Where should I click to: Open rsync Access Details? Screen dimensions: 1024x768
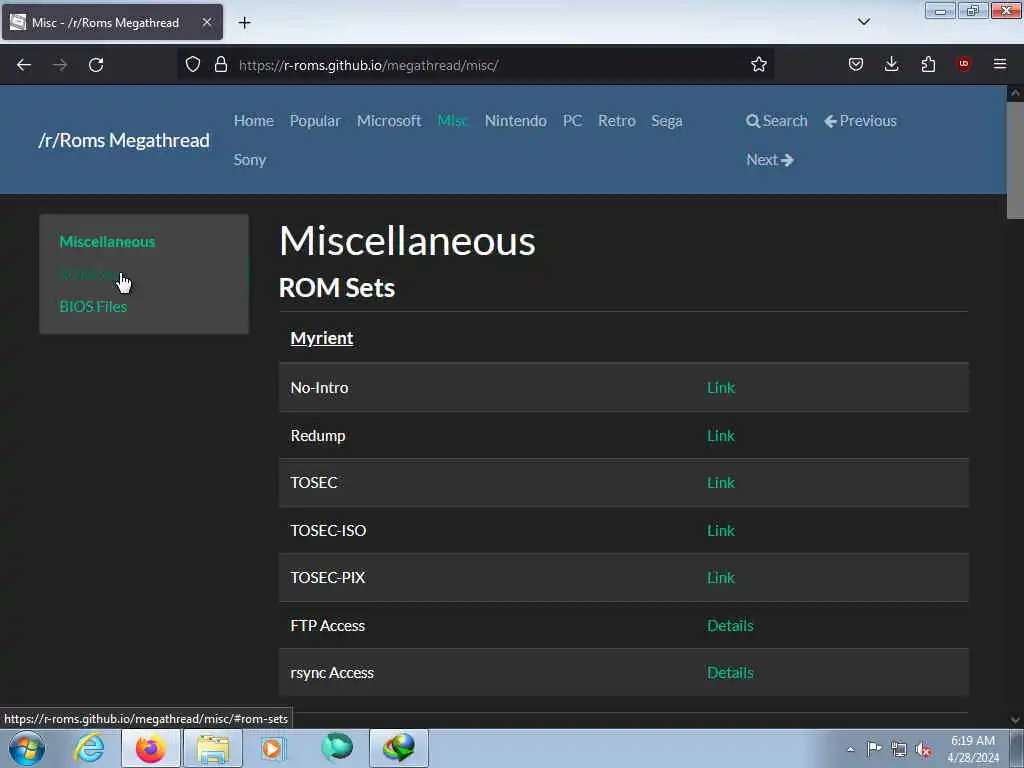(730, 673)
